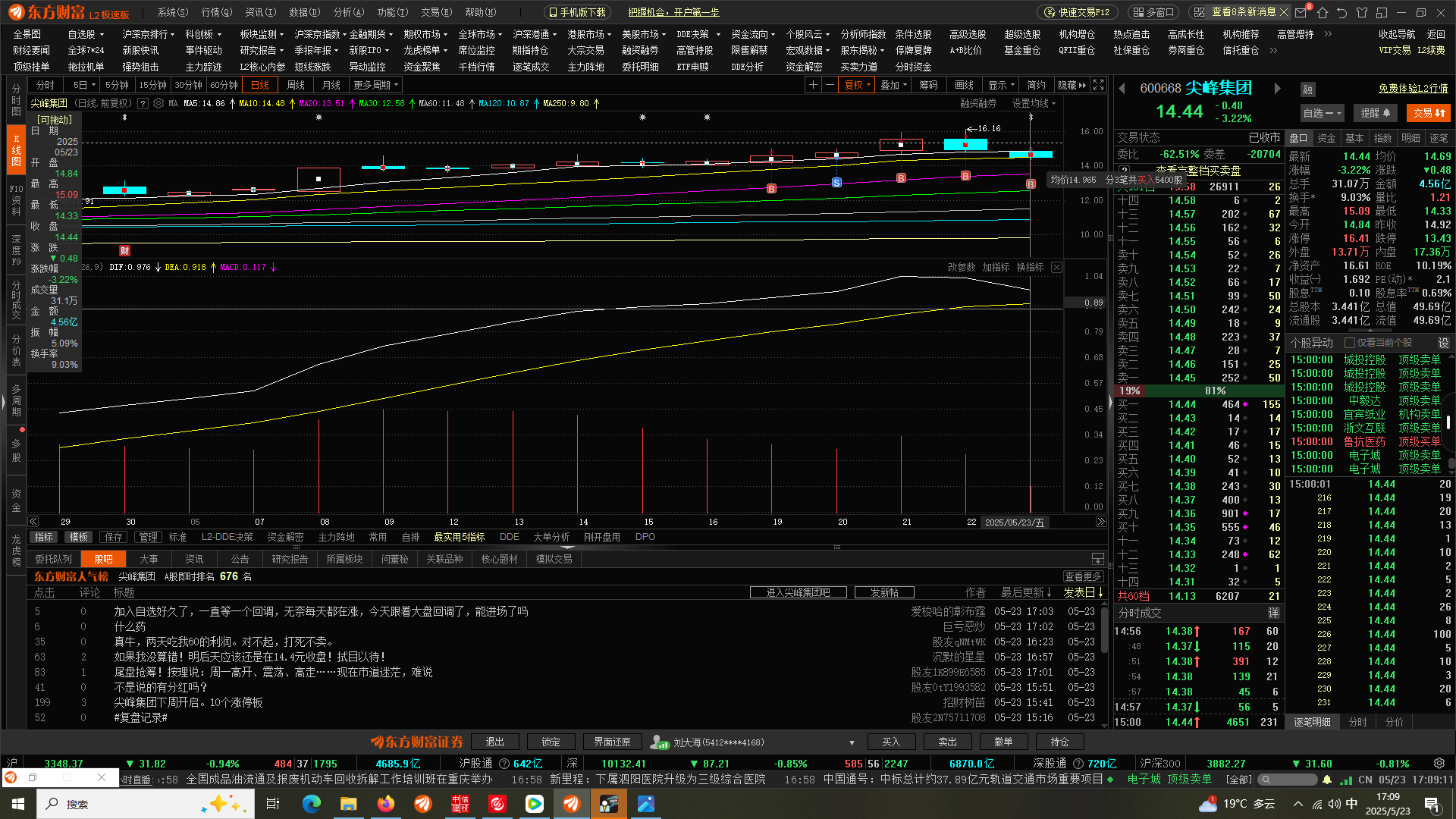The image size is (1456, 819).
Task: Click the undo/back arrow icon in title bar
Action: point(1342,12)
